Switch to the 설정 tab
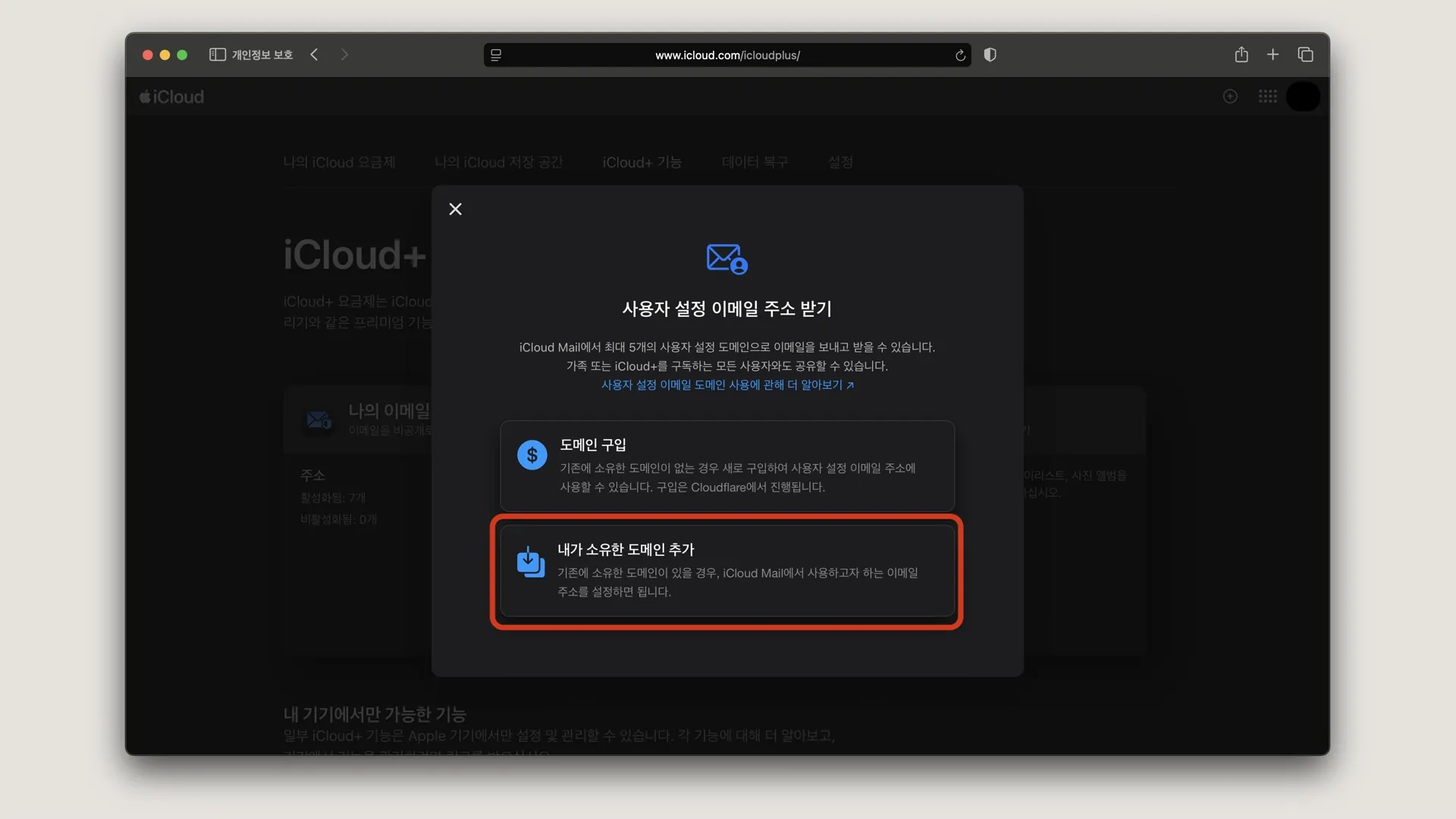This screenshot has width=1456, height=819. click(x=840, y=162)
